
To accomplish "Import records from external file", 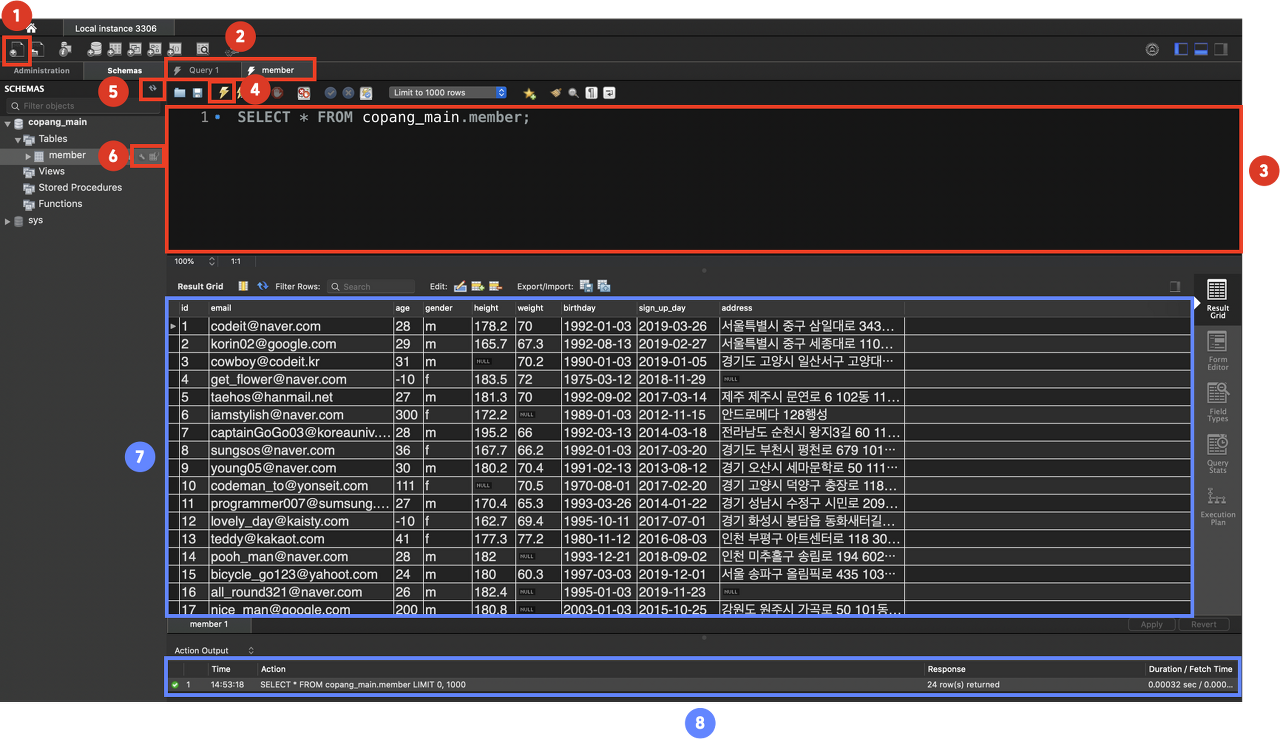I will click(x=604, y=286).
